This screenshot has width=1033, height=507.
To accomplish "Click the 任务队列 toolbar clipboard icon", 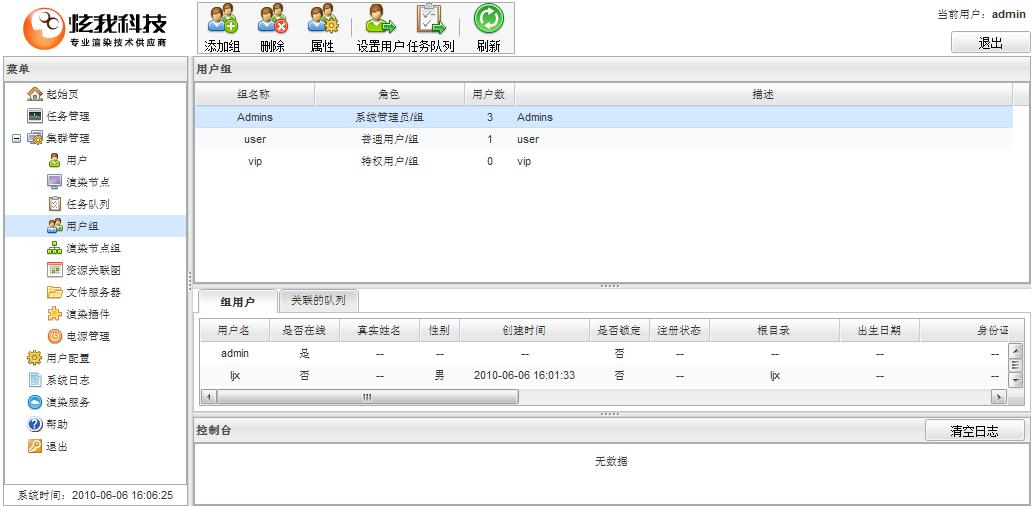I will pos(431,19).
